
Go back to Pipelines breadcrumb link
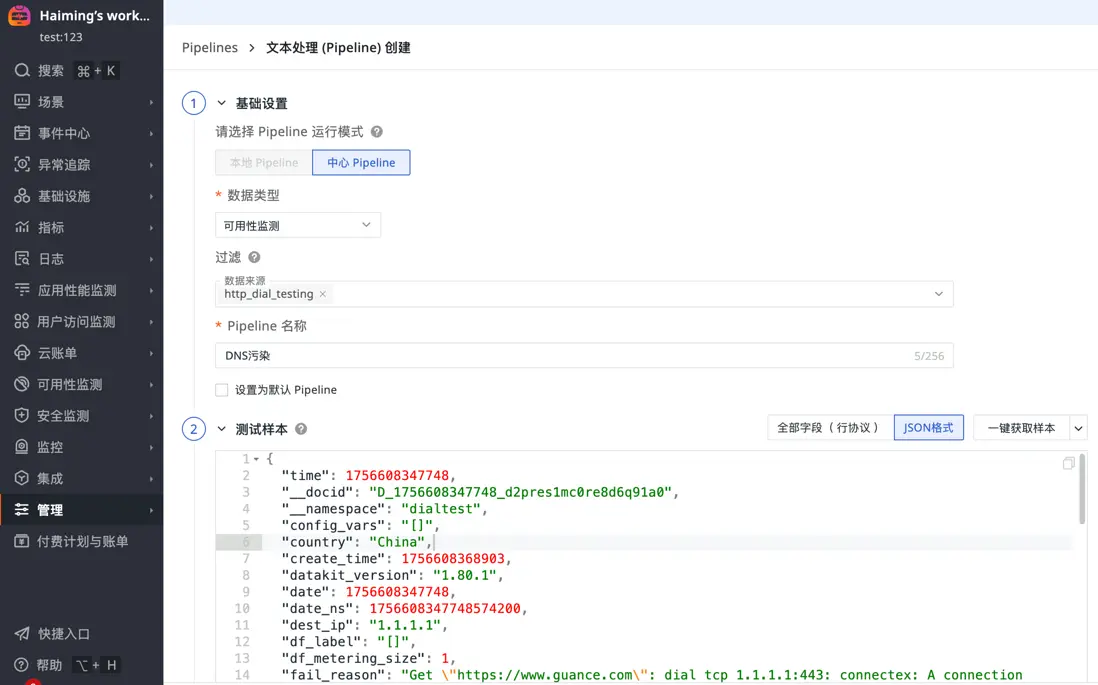click(x=210, y=48)
